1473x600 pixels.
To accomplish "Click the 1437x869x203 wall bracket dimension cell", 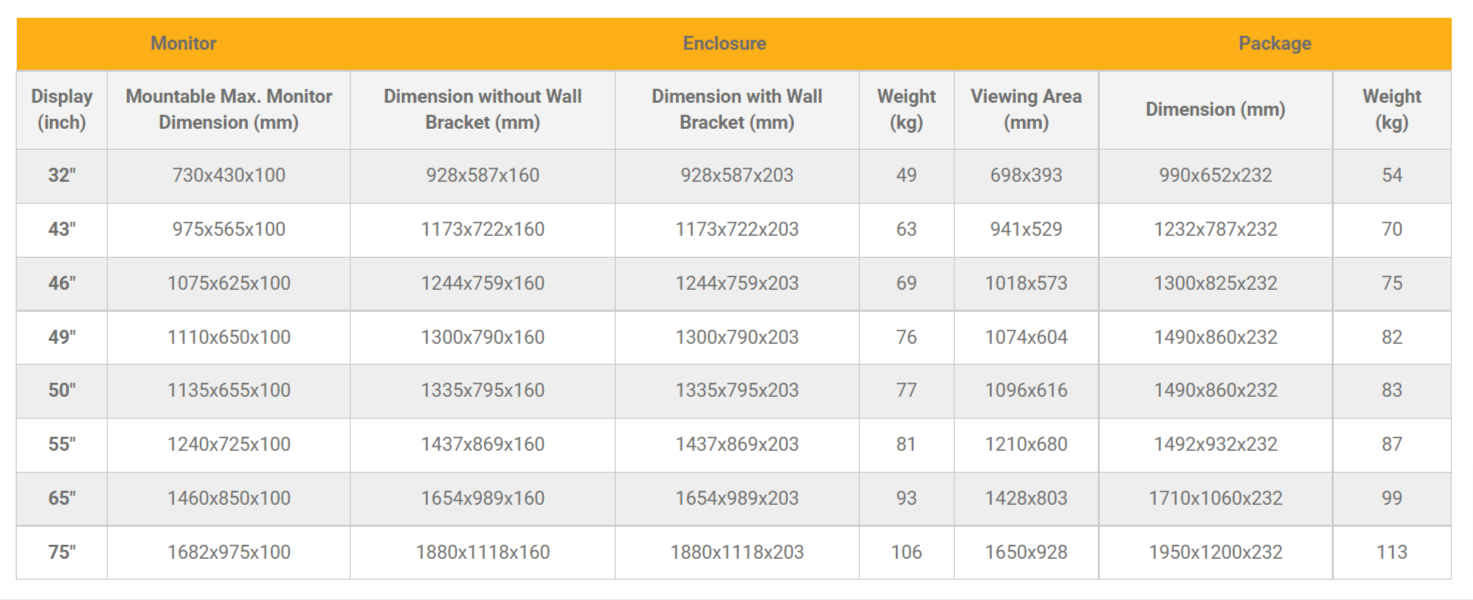I will click(x=737, y=444).
